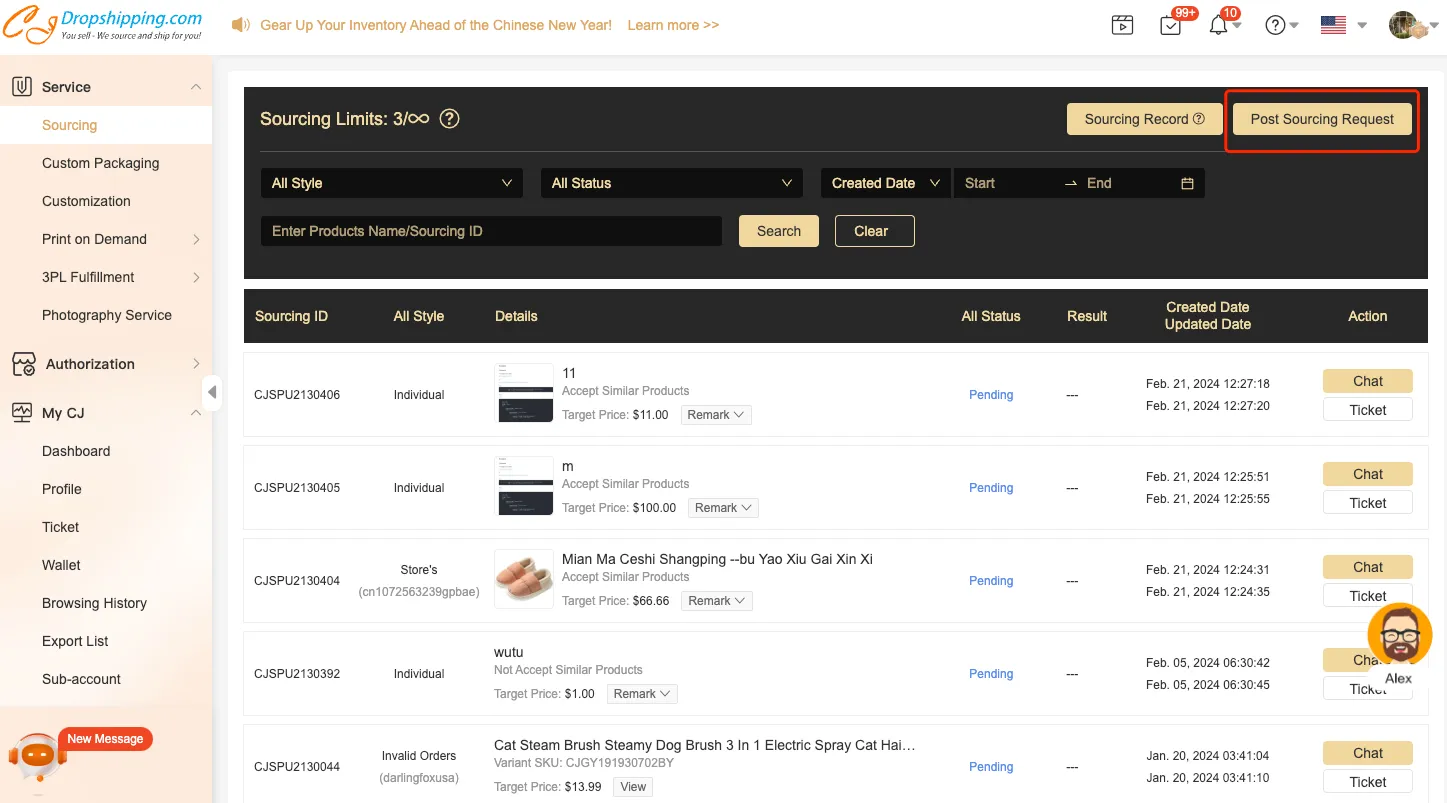
Task: Click the help question mark icon in header
Action: click(x=1275, y=26)
